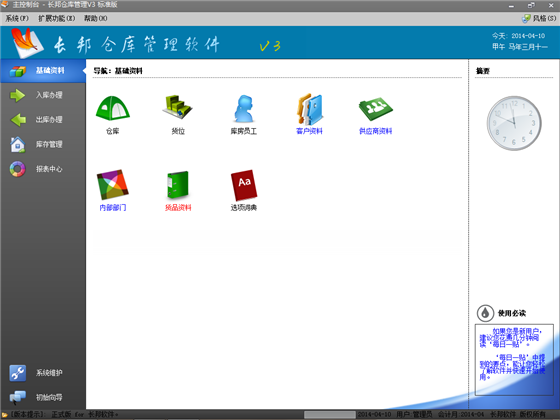The height and width of the screenshot is (420, 560).
Task: Click the 系统维护 wrench icon
Action: pos(18,373)
